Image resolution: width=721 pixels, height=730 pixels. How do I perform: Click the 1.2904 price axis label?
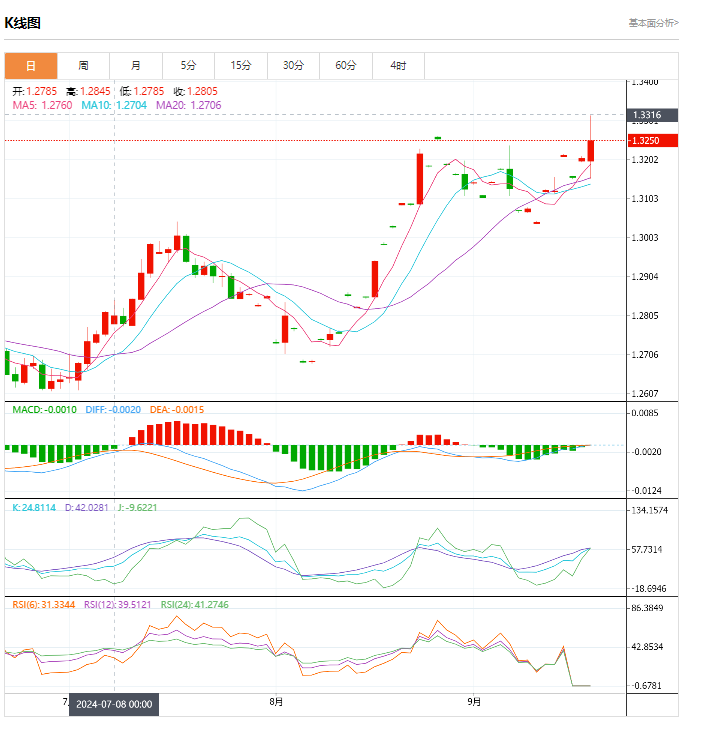pyautogui.click(x=645, y=277)
